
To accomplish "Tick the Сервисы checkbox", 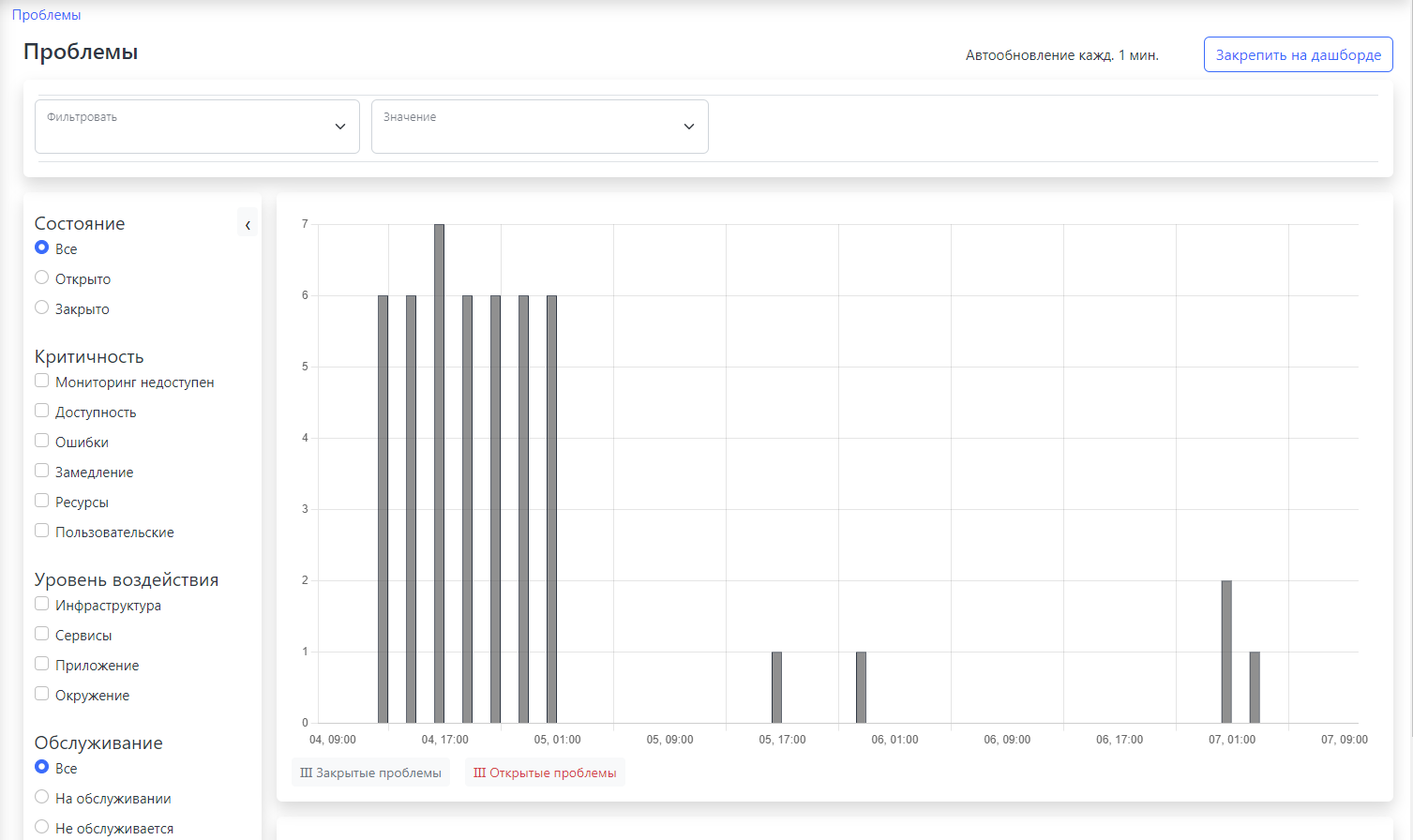I will click(x=42, y=634).
